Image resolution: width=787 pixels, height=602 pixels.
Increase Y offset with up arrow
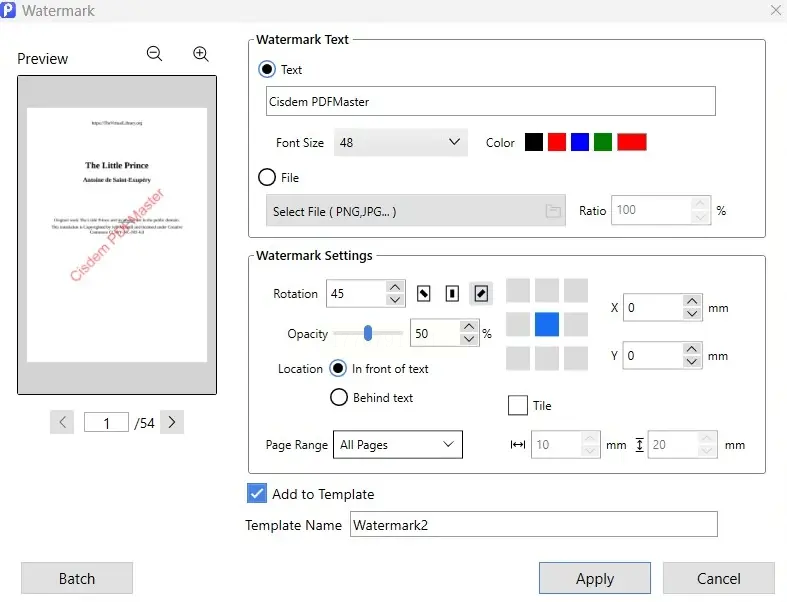click(692, 349)
